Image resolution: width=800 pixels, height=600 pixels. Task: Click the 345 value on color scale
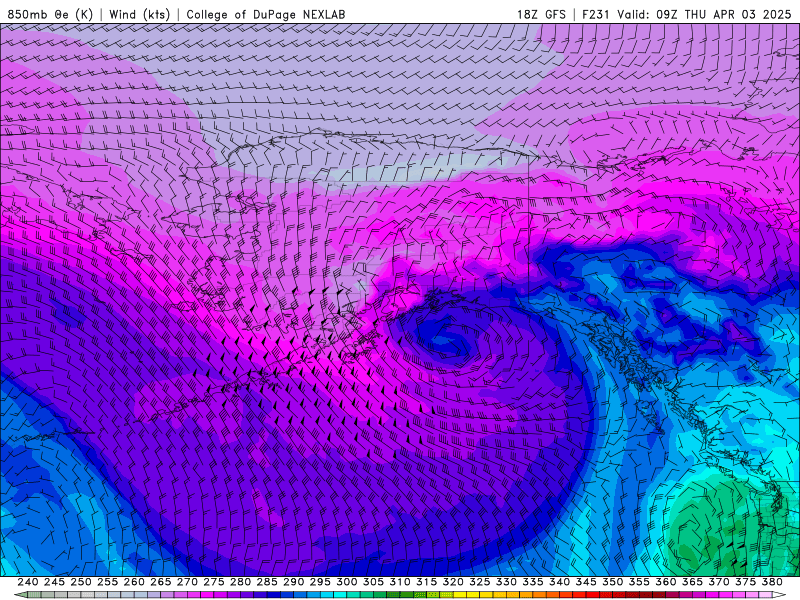coord(586,582)
